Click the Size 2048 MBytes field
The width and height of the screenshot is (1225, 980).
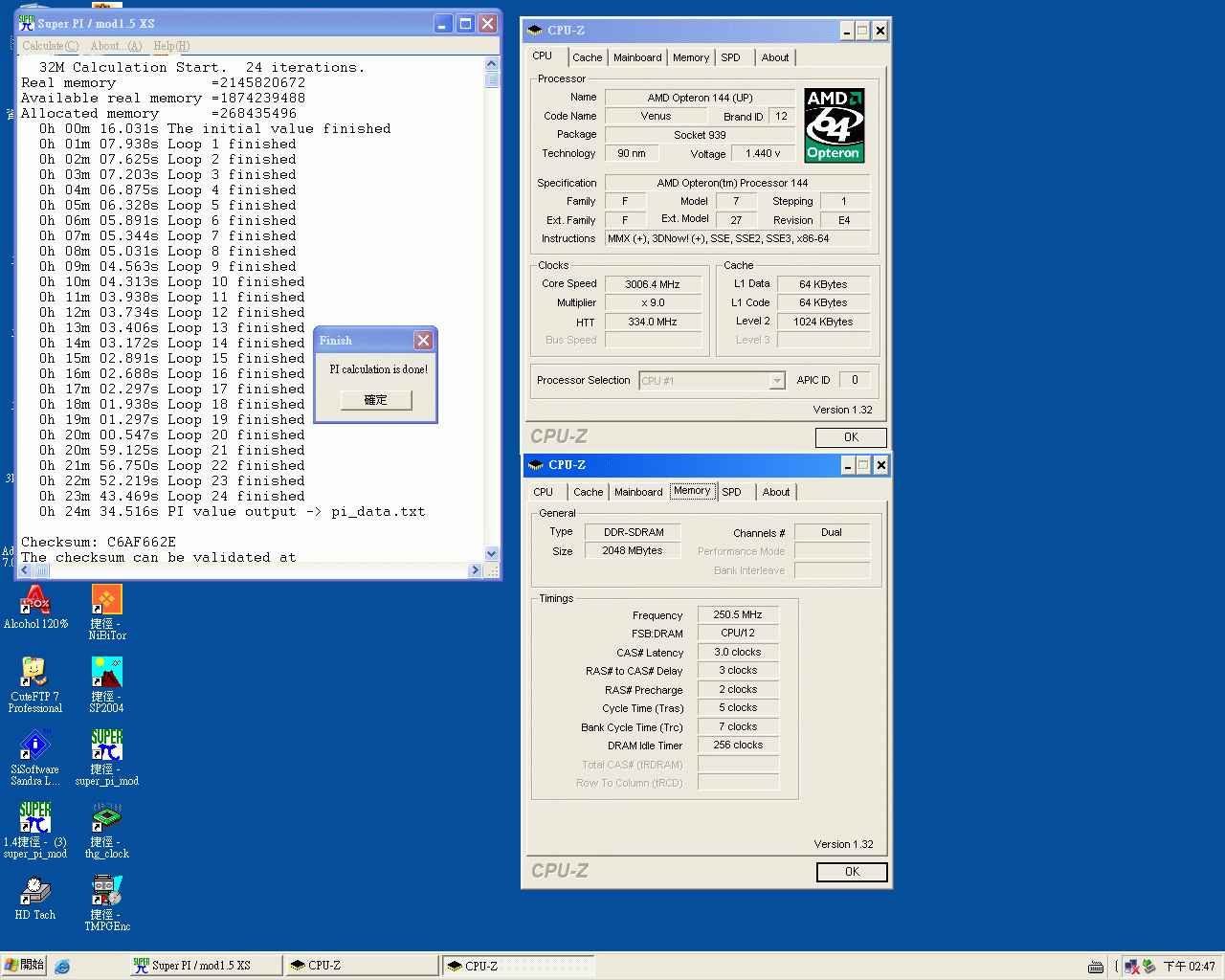coord(633,550)
